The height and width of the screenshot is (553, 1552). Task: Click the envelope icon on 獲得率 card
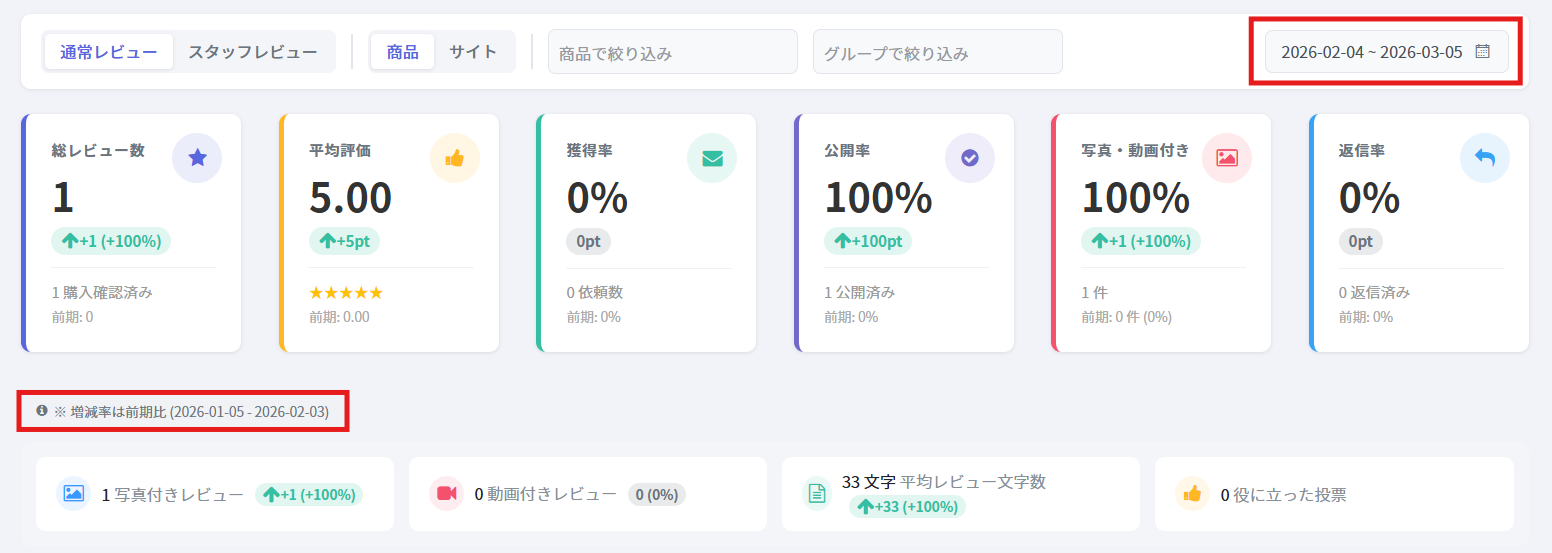coord(712,158)
